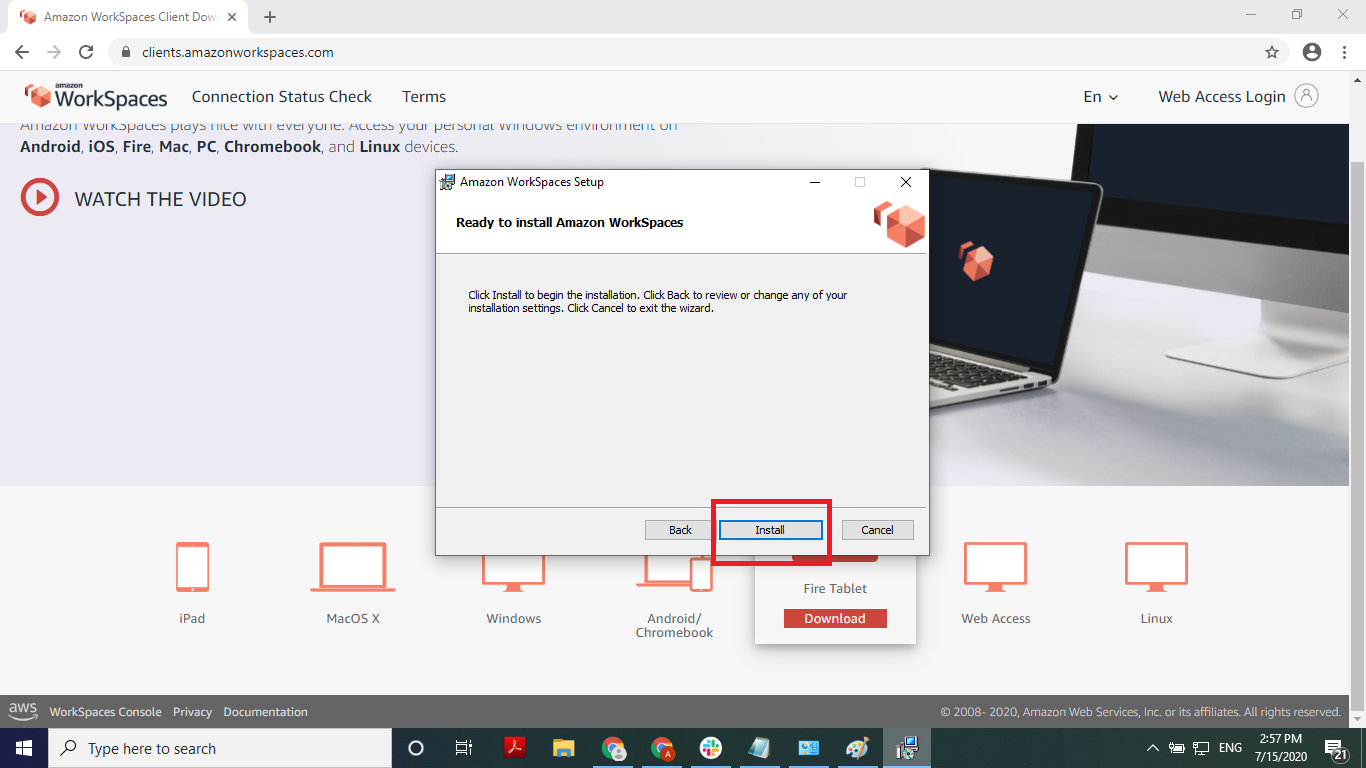Open the WorkSpaces Console footer link
This screenshot has width=1366, height=768.
click(x=105, y=712)
